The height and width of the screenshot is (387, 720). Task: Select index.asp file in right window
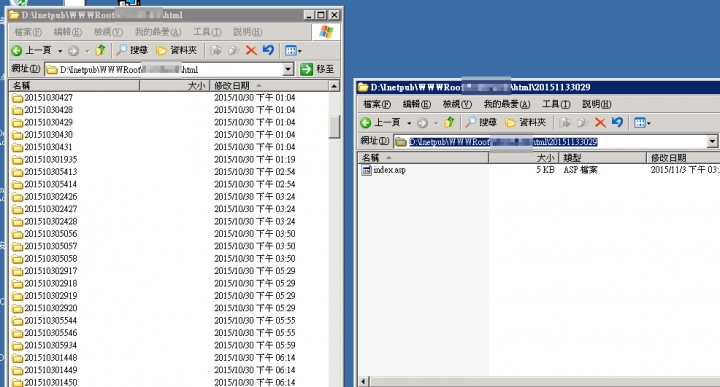tap(384, 170)
